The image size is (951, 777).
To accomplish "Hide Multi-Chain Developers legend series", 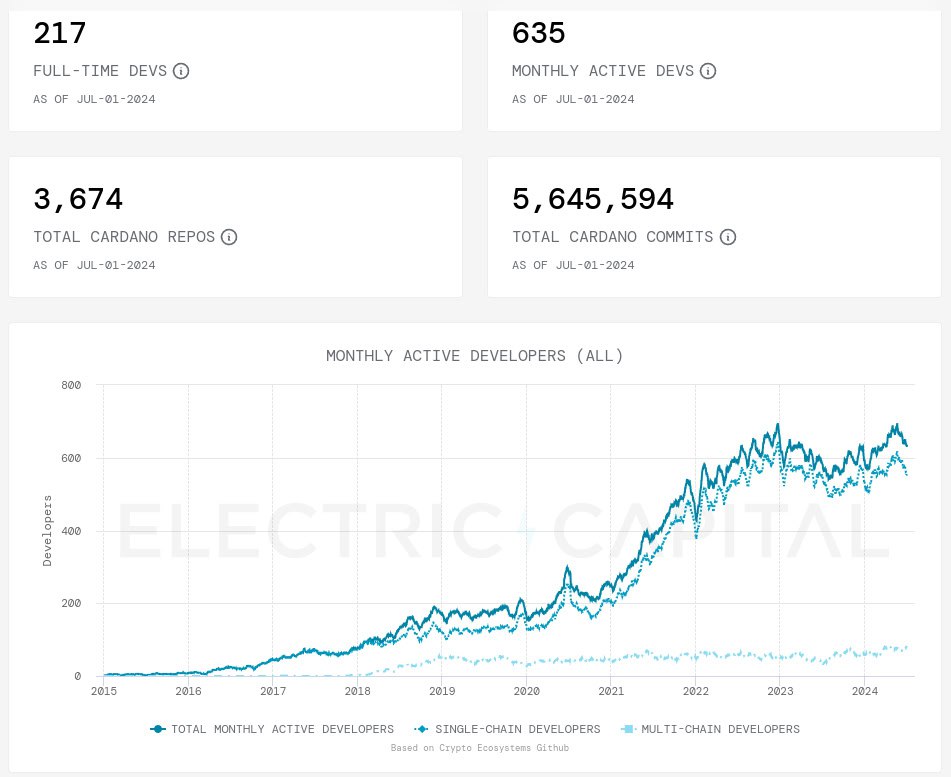I will point(720,729).
